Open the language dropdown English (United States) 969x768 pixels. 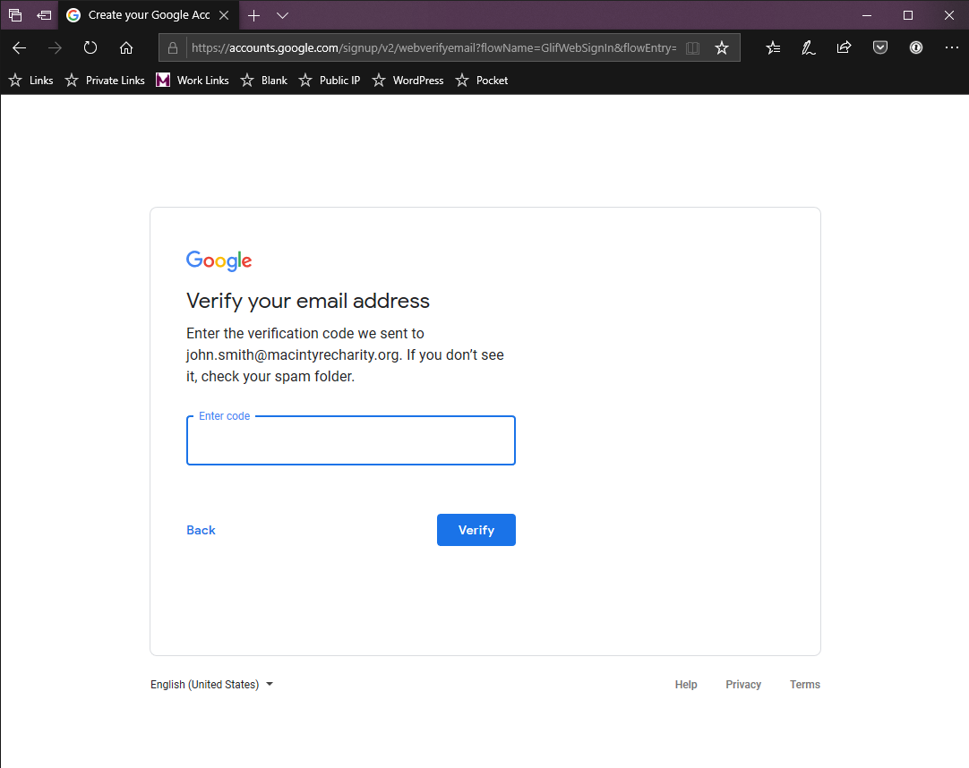tap(212, 685)
